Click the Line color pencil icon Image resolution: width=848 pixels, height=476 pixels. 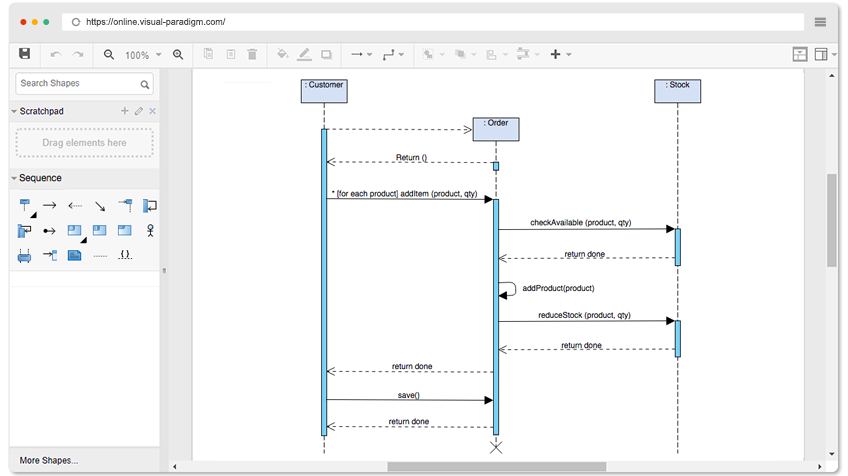coord(304,54)
